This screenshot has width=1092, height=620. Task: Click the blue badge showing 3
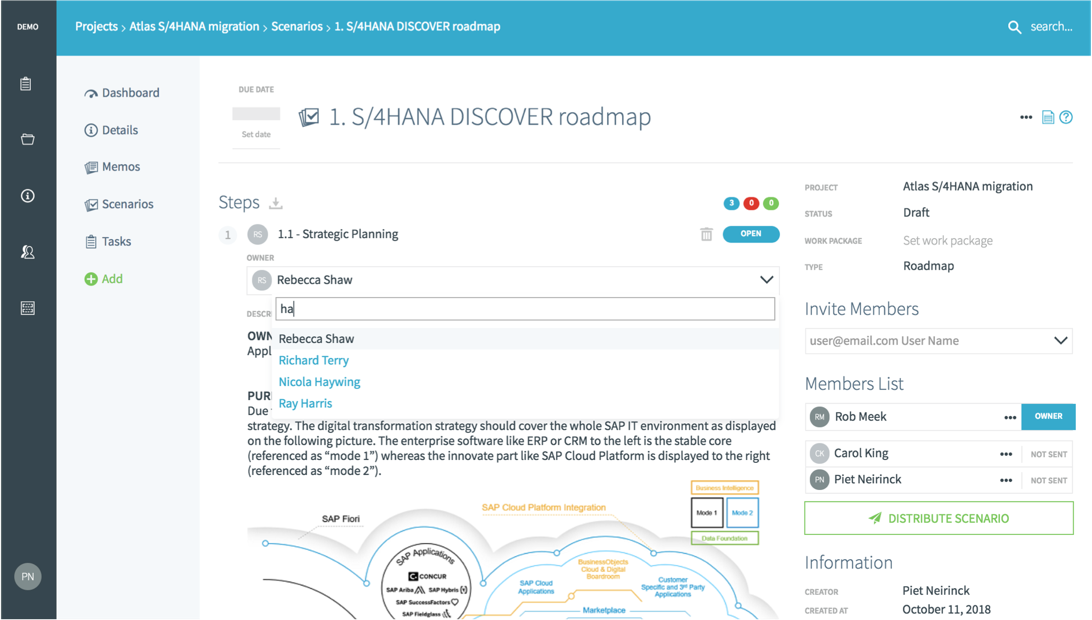point(731,203)
